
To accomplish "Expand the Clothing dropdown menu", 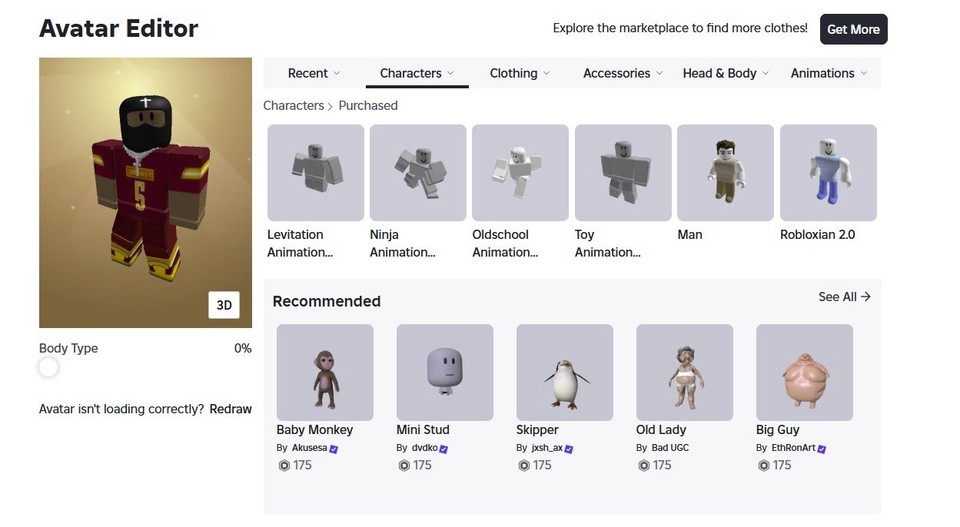I will 520,73.
